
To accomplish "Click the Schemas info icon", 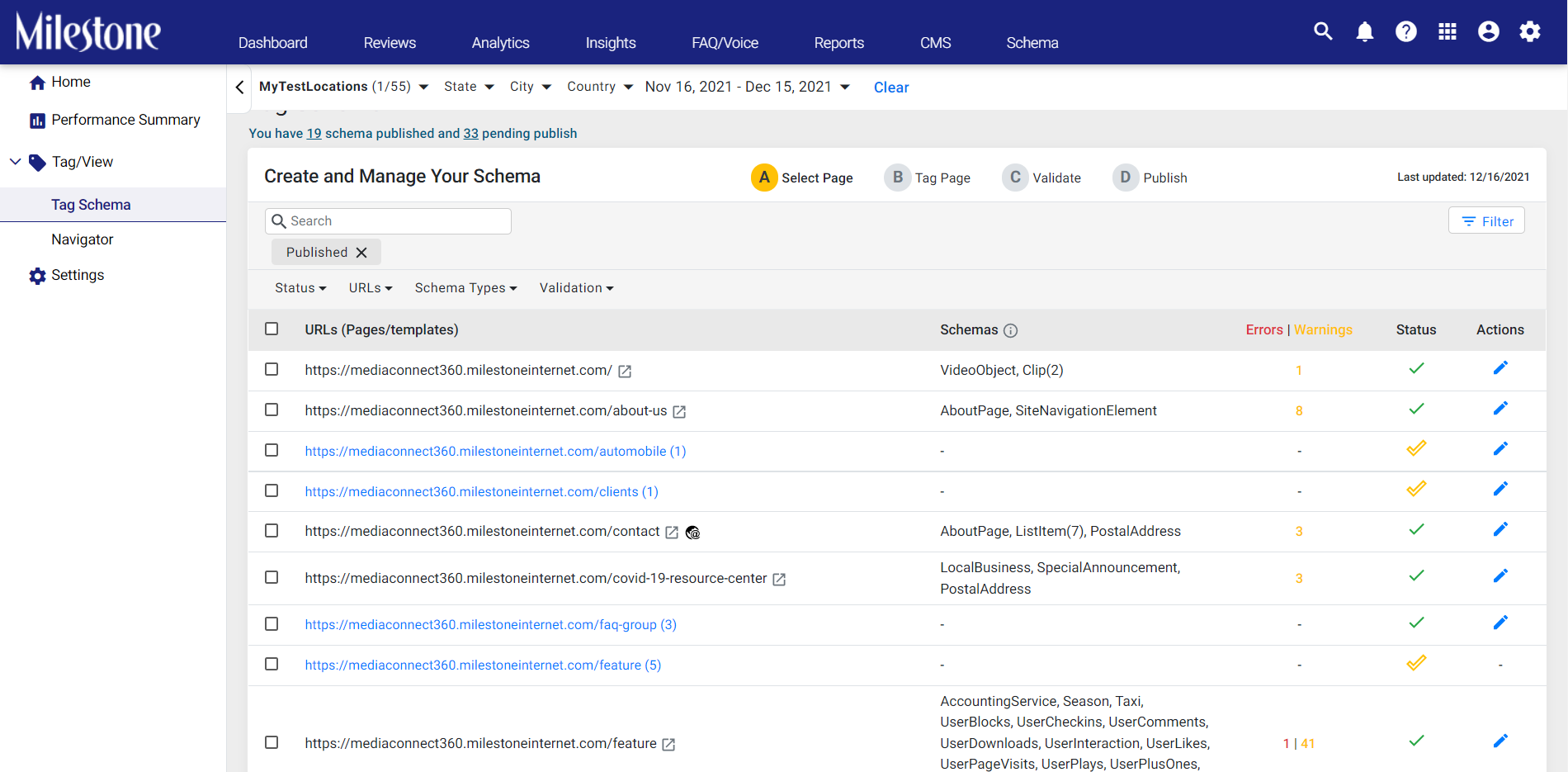I will tap(1011, 330).
